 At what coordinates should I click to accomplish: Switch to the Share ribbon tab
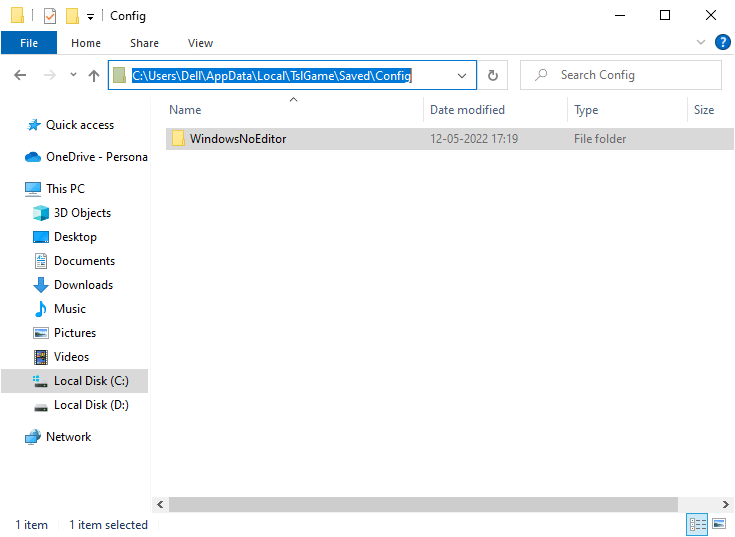click(x=144, y=43)
